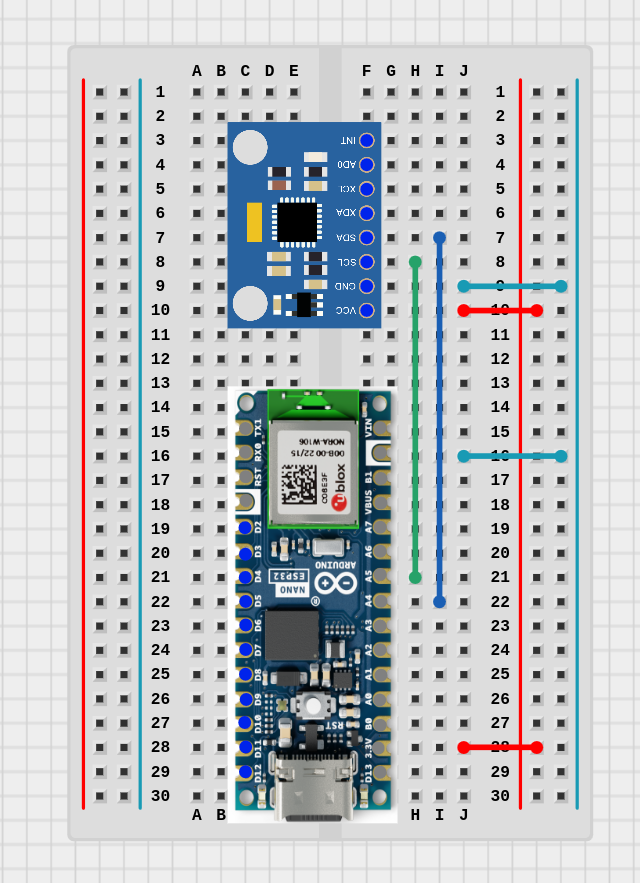Select the VCC pin on the sensor module

pos(367,310)
